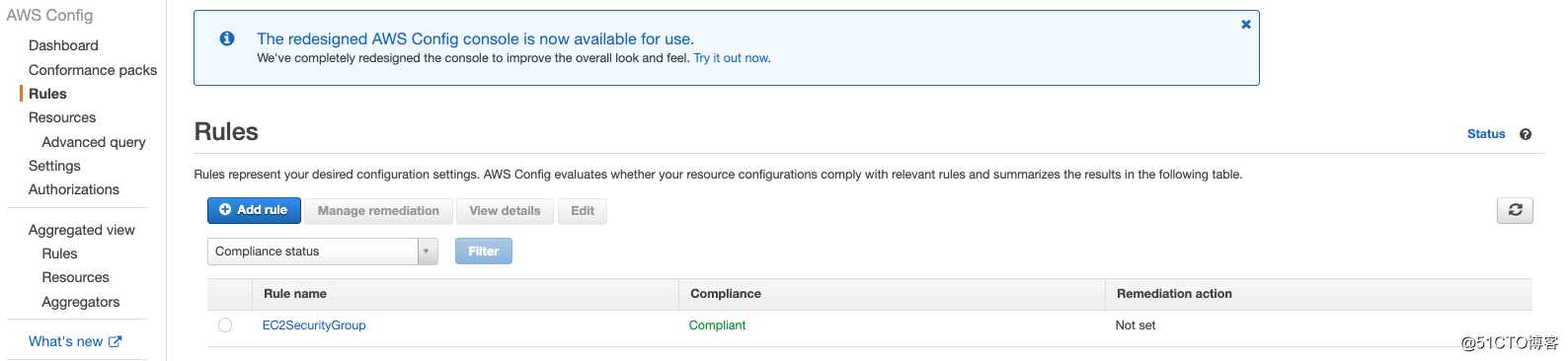The width and height of the screenshot is (1568, 361).
Task: Dismiss the redesigned console banner
Action: coord(1246,25)
